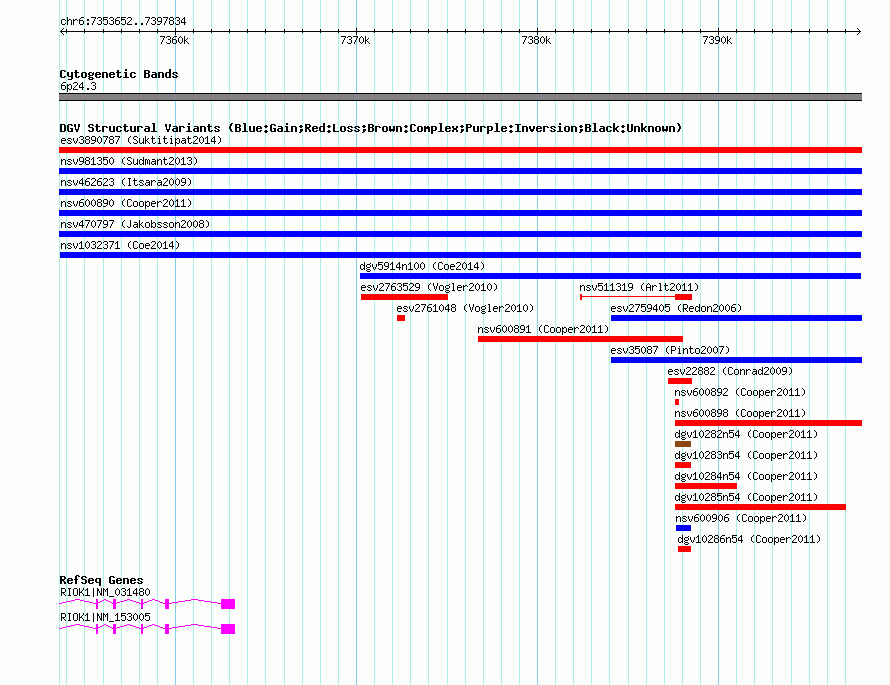Click the red dgv10284n54 loss bar
Image resolution: width=890 pixels, height=685 pixels.
pyautogui.click(x=706, y=486)
